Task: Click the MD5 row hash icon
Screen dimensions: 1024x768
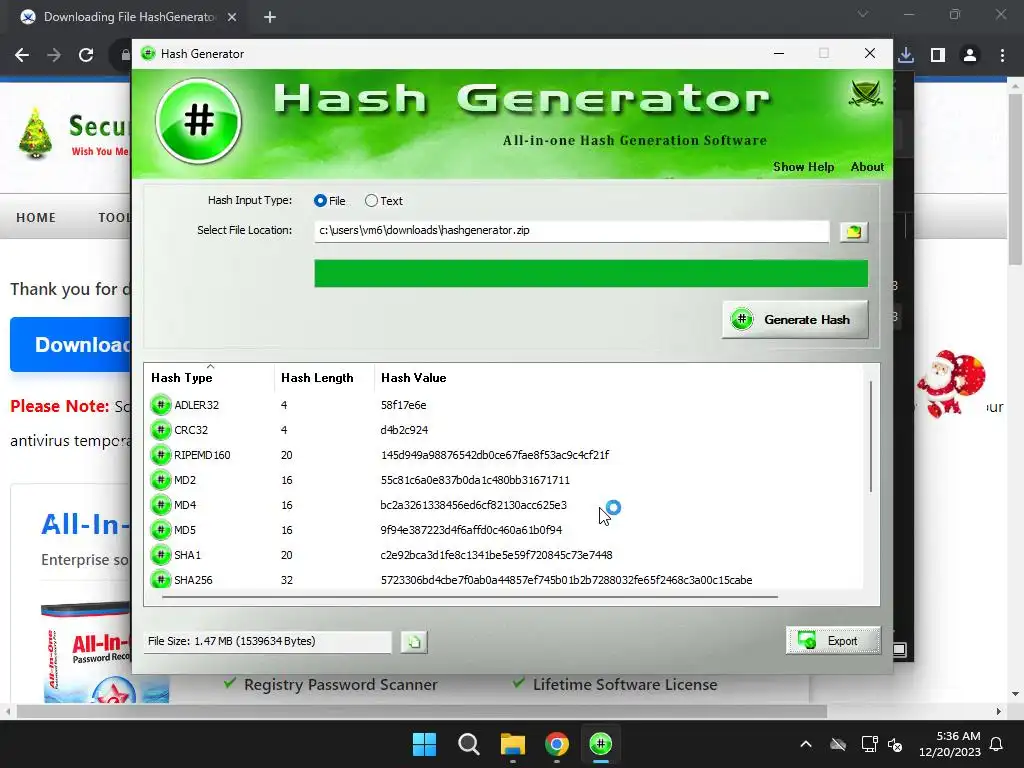Action: click(x=160, y=530)
